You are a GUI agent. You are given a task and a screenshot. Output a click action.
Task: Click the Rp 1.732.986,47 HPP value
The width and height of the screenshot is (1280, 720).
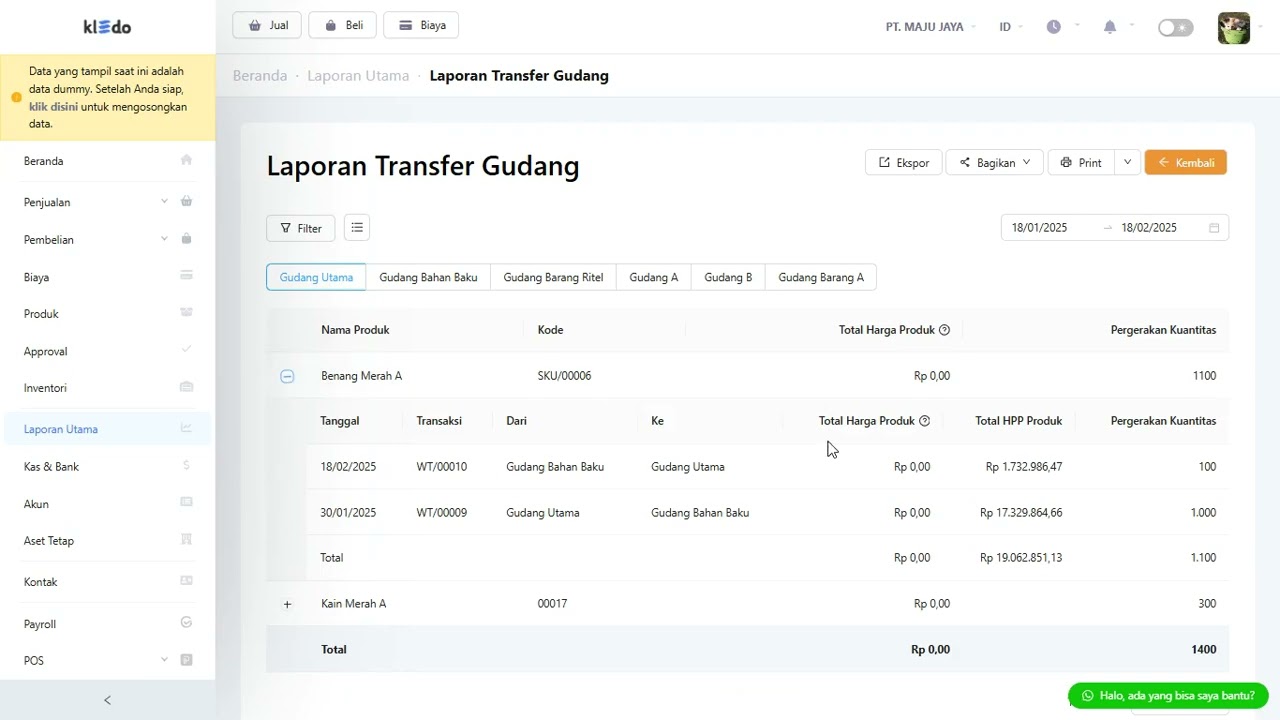(1024, 467)
